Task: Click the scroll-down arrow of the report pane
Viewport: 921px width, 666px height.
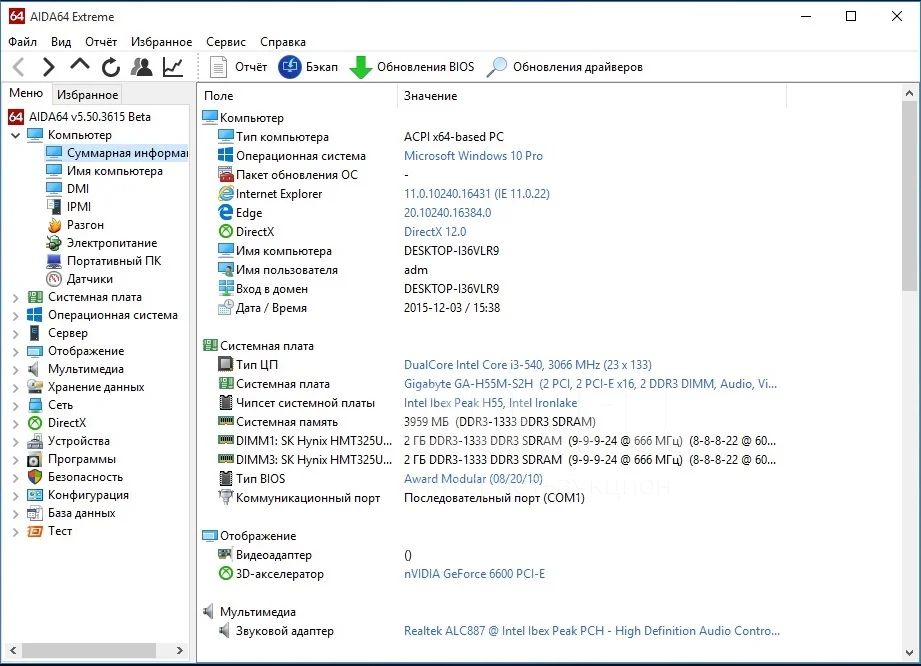Action: 909,652
